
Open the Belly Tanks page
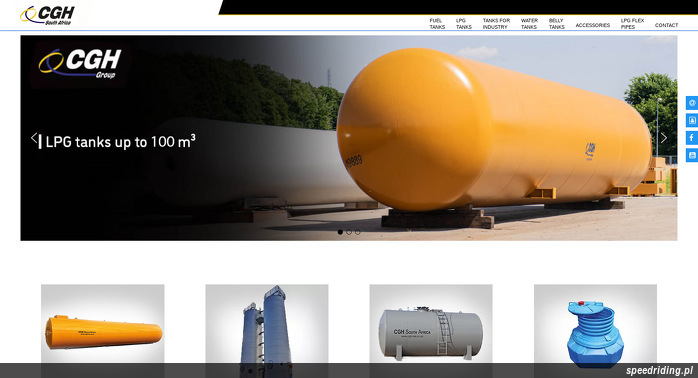click(556, 24)
